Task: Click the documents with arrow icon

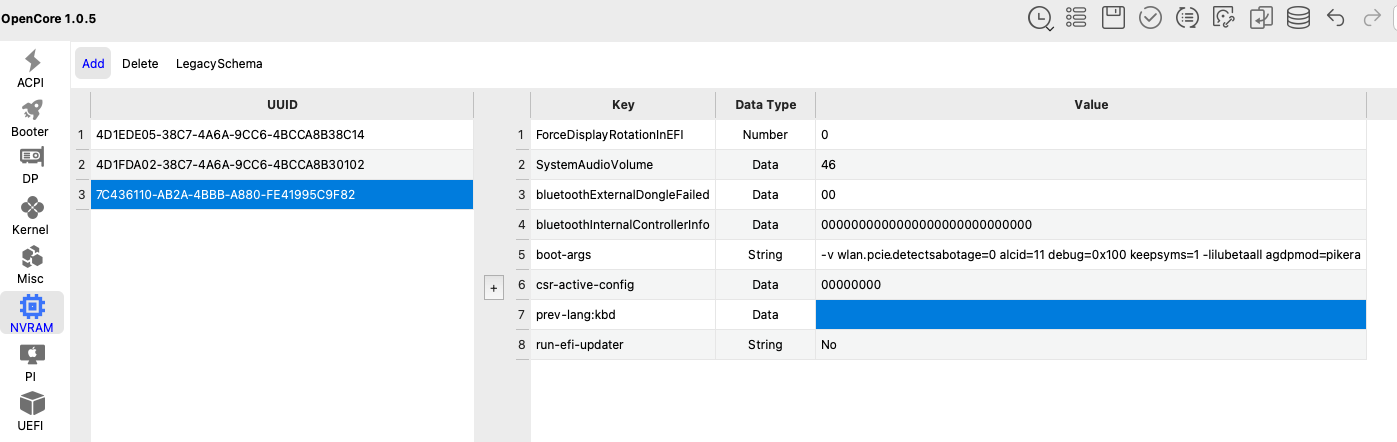Action: (1261, 17)
